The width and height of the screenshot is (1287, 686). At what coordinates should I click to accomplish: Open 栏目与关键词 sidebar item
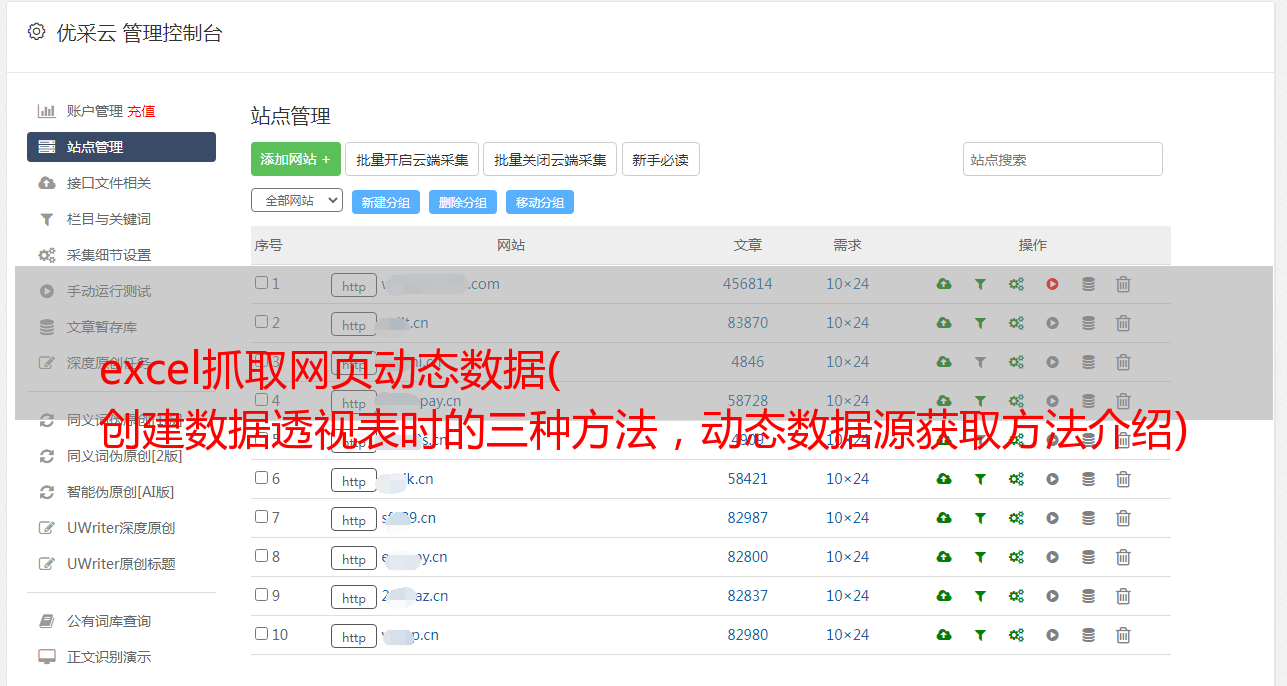tap(108, 219)
